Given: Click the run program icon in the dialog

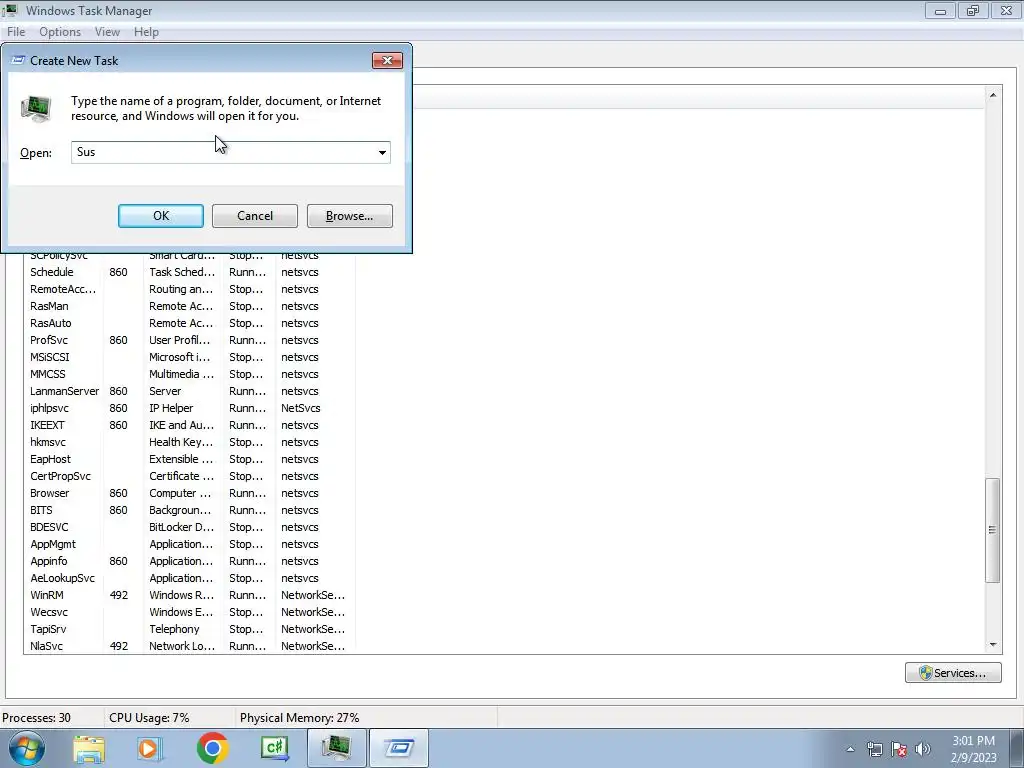Looking at the screenshot, I should [x=36, y=108].
